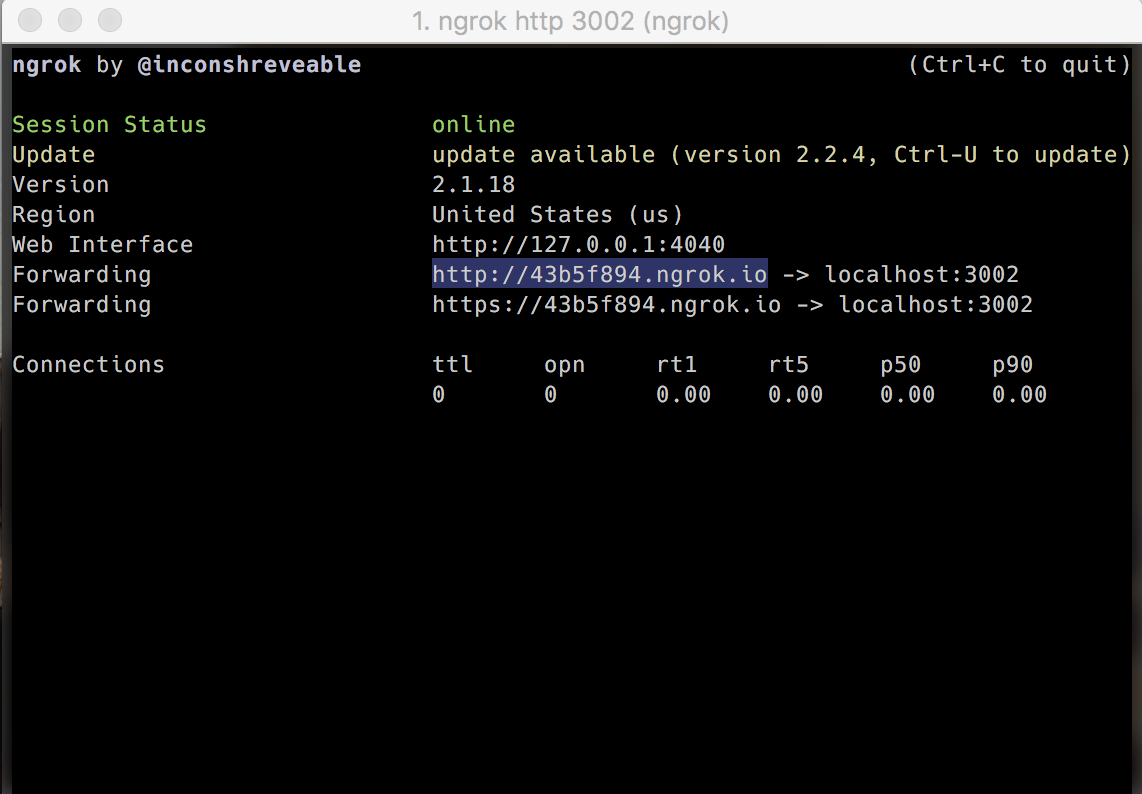Click the Web Interface address http://127.0.0.1:4040
Viewport: 1142px width, 794px height.
point(578,244)
